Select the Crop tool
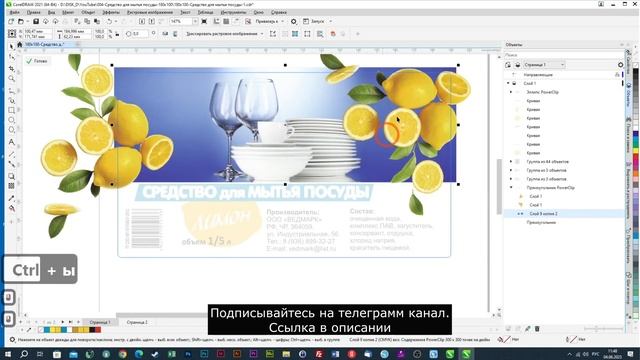This screenshot has height=360, width=640. (x=11, y=68)
